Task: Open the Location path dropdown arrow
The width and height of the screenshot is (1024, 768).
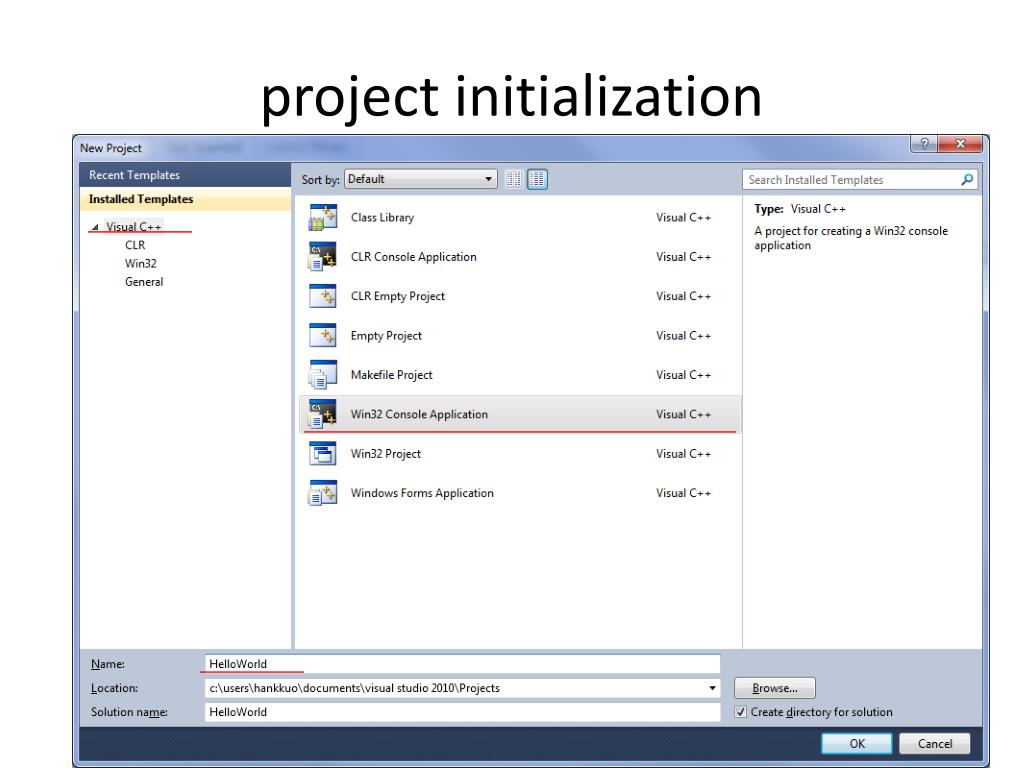Action: tap(712, 688)
